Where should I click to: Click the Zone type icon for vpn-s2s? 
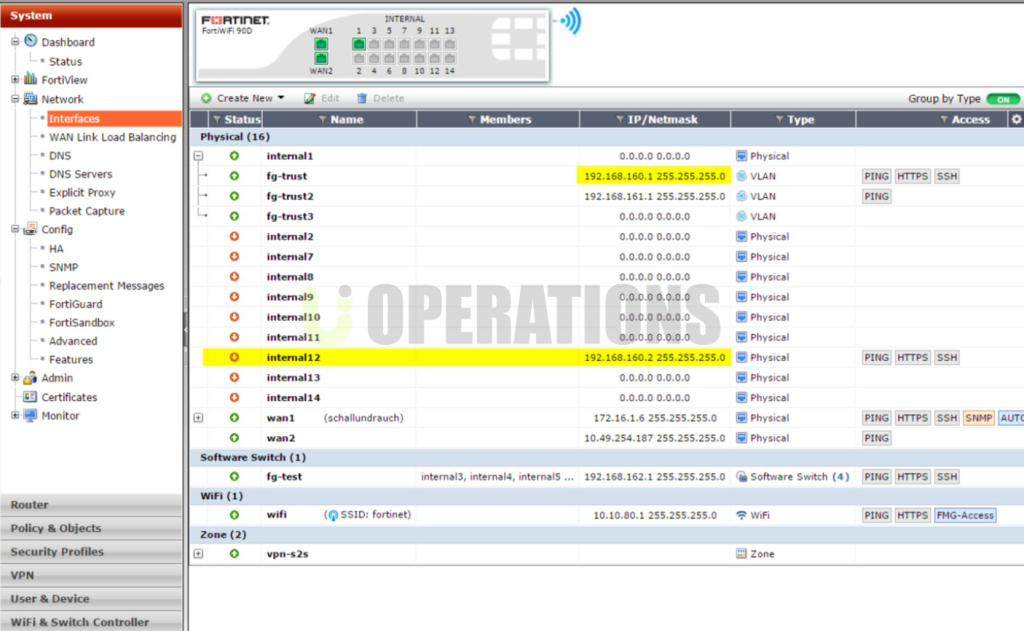coord(741,553)
